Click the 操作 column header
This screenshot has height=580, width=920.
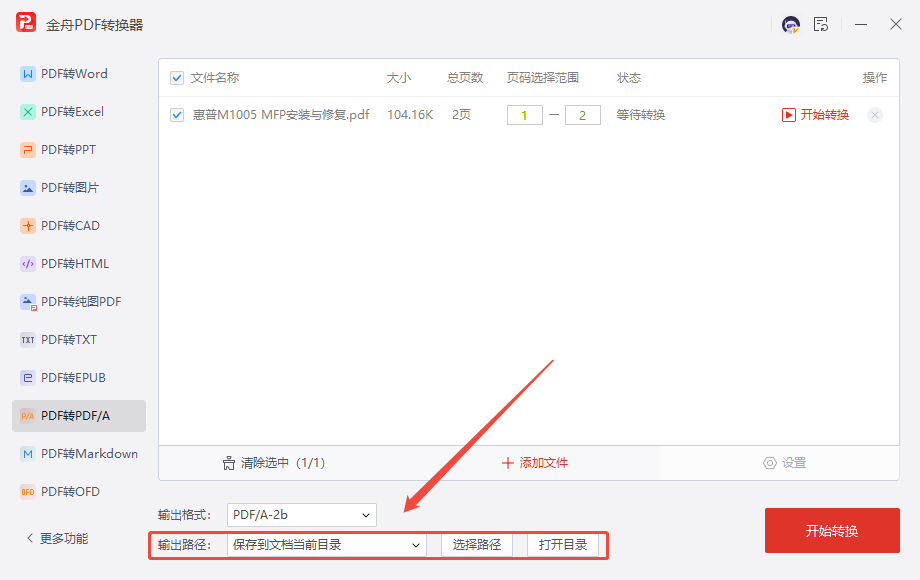coord(875,78)
